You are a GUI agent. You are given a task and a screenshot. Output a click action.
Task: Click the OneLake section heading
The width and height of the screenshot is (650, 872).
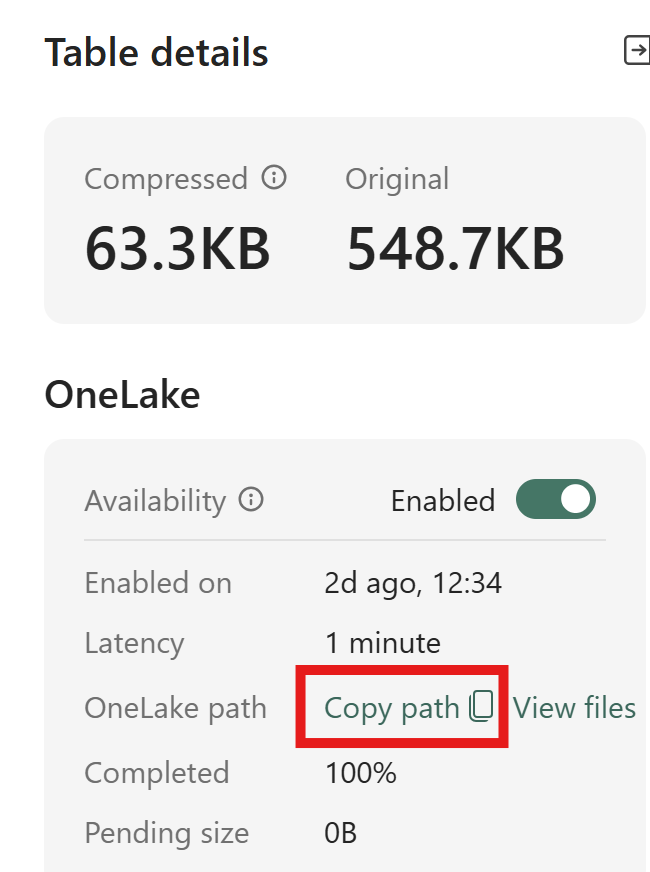pyautogui.click(x=122, y=395)
